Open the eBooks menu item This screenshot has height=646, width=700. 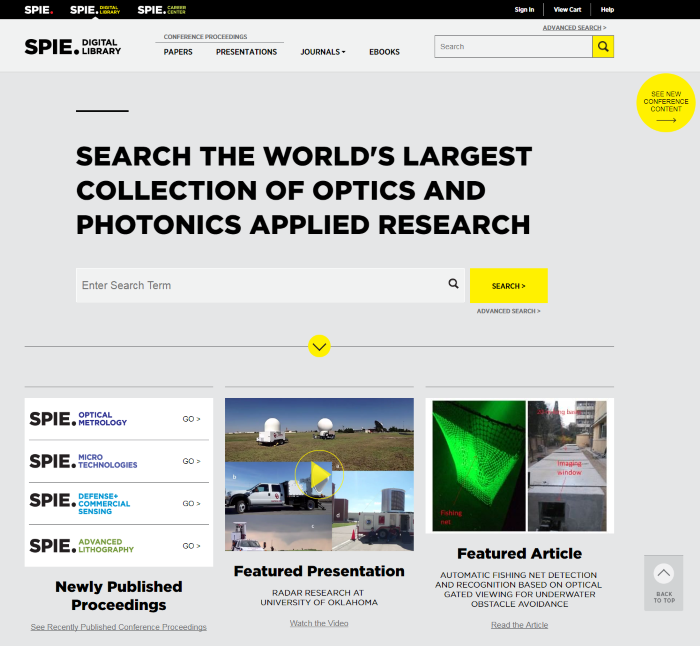coord(384,52)
